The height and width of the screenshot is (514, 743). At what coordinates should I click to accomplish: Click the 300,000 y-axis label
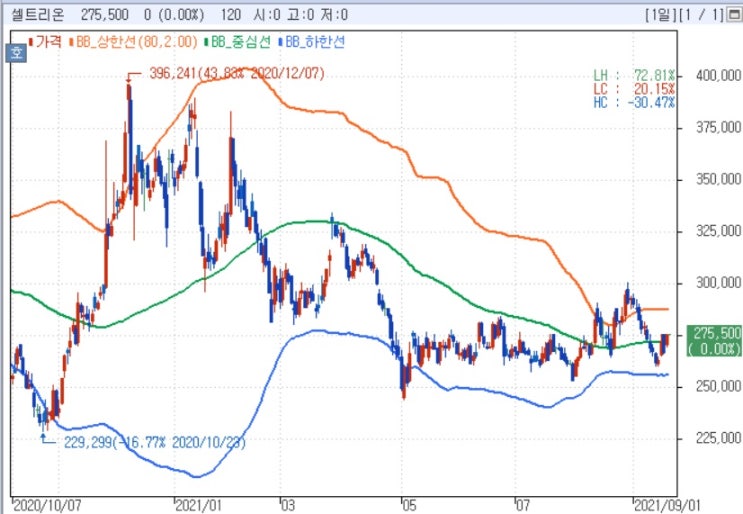click(x=718, y=283)
